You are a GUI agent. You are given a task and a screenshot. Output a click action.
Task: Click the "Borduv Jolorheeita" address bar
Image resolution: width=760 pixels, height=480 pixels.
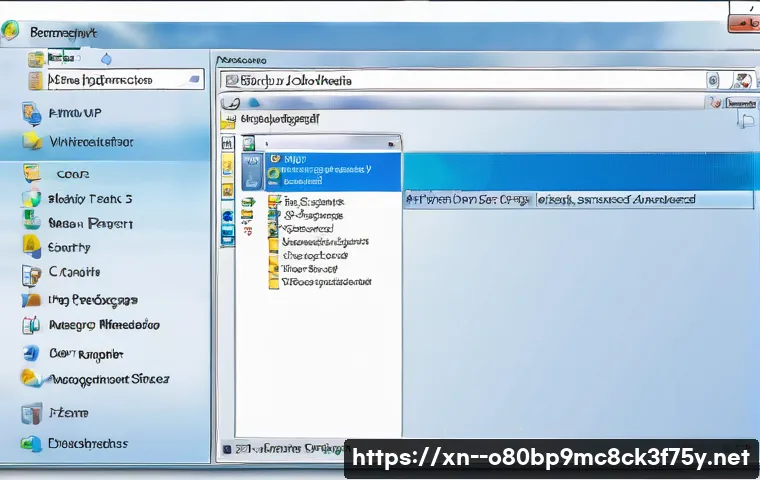tap(463, 80)
